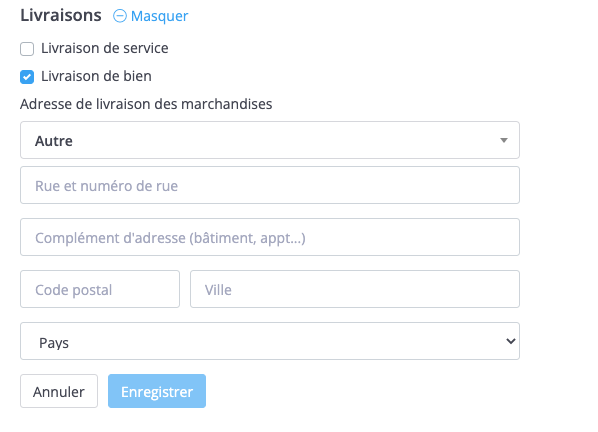Click the empty box icon of Livraison de service
This screenshot has width=598, height=432.
[27, 49]
